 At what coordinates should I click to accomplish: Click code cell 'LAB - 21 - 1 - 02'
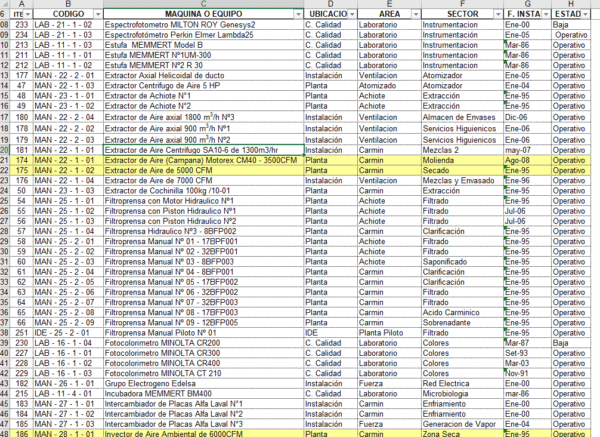pyautogui.click(x=68, y=25)
